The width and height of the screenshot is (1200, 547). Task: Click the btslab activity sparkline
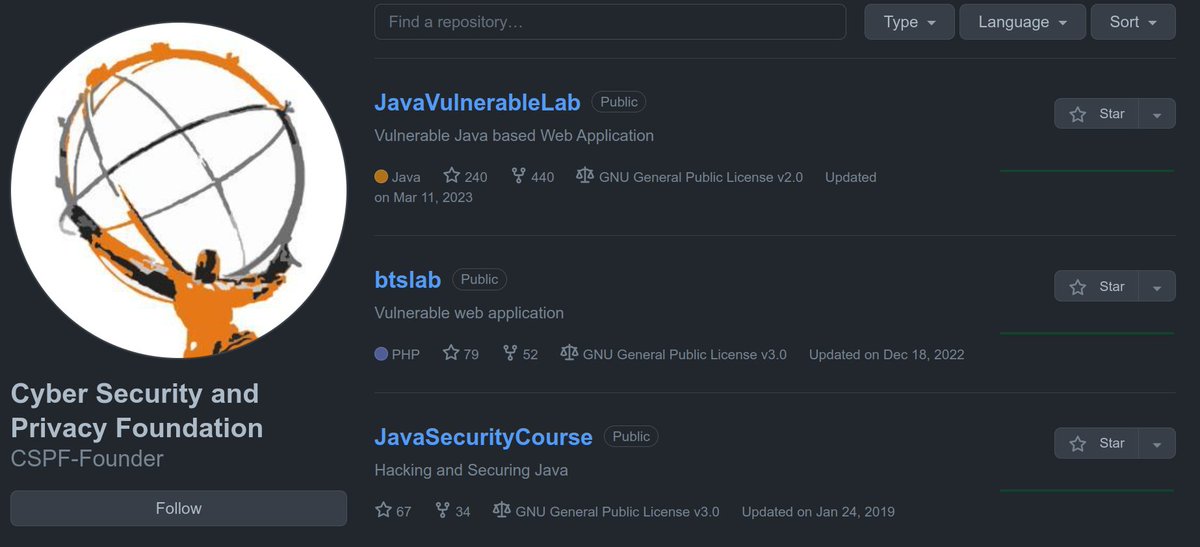tap(1087, 333)
